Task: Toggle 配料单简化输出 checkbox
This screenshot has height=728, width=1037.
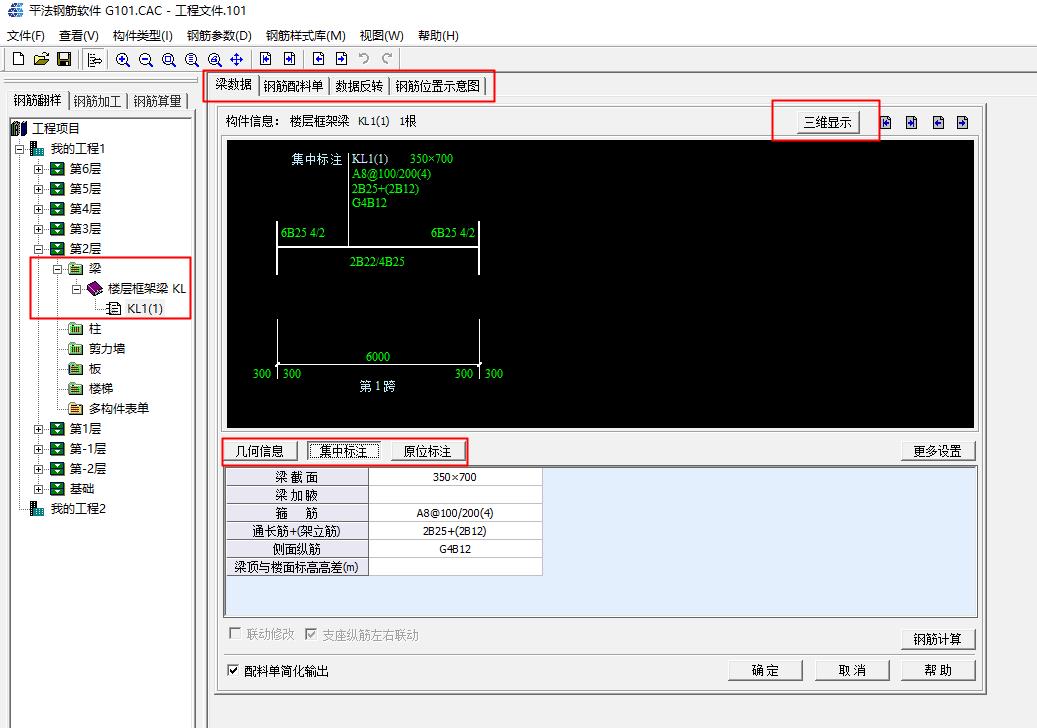Action: 233,670
